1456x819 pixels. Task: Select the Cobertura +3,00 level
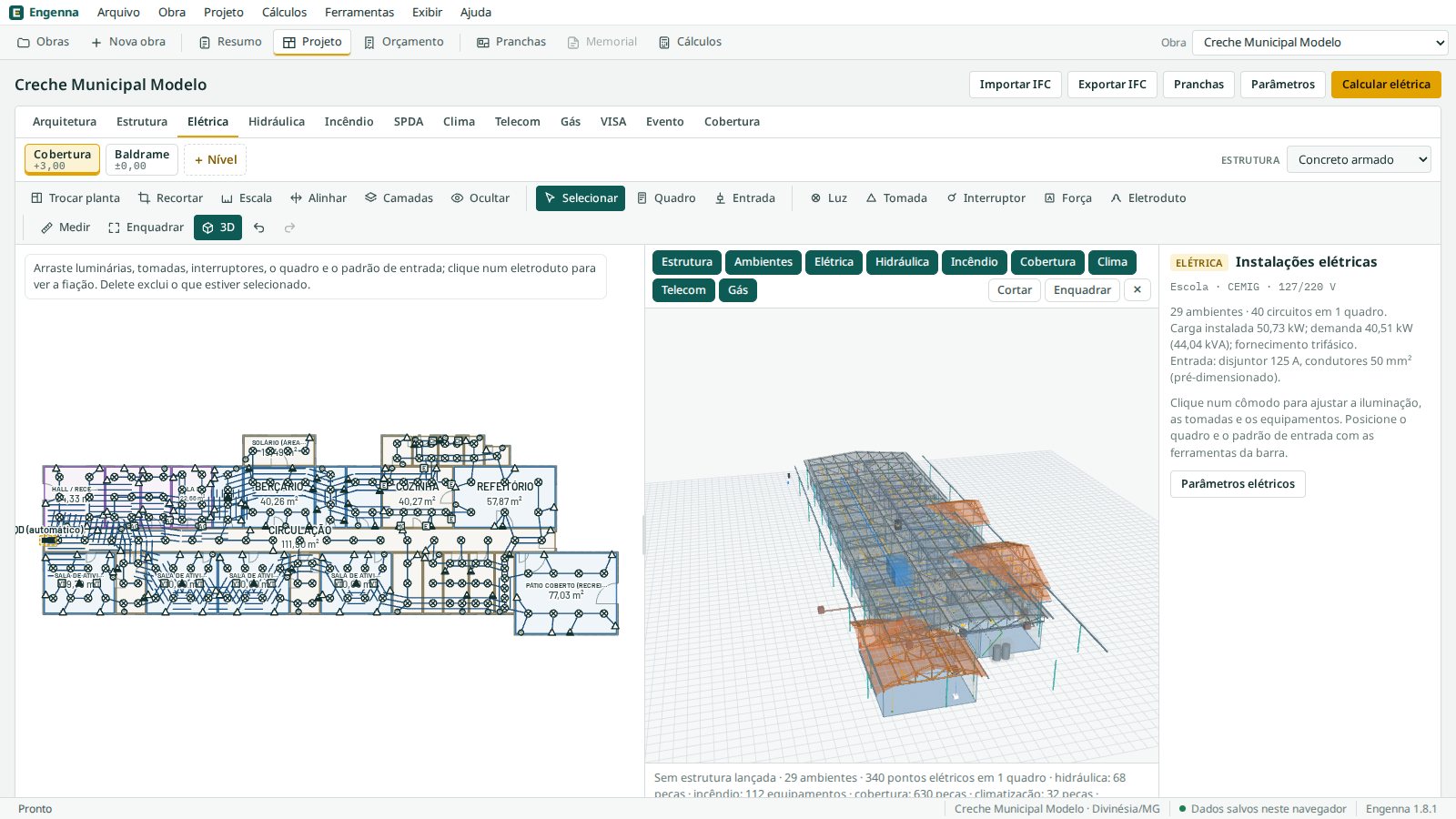pyautogui.click(x=63, y=159)
